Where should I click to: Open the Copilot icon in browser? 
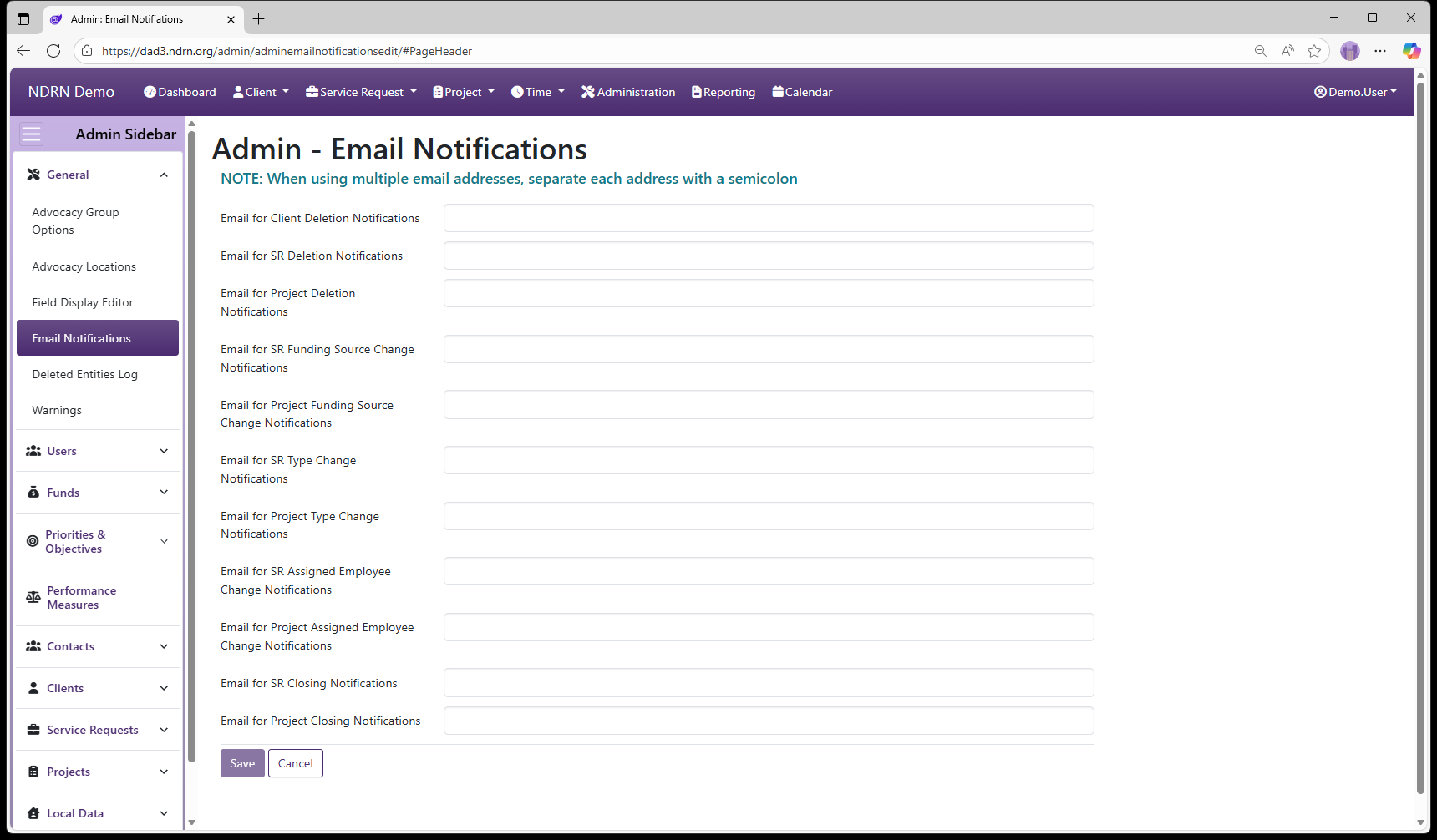1412,51
